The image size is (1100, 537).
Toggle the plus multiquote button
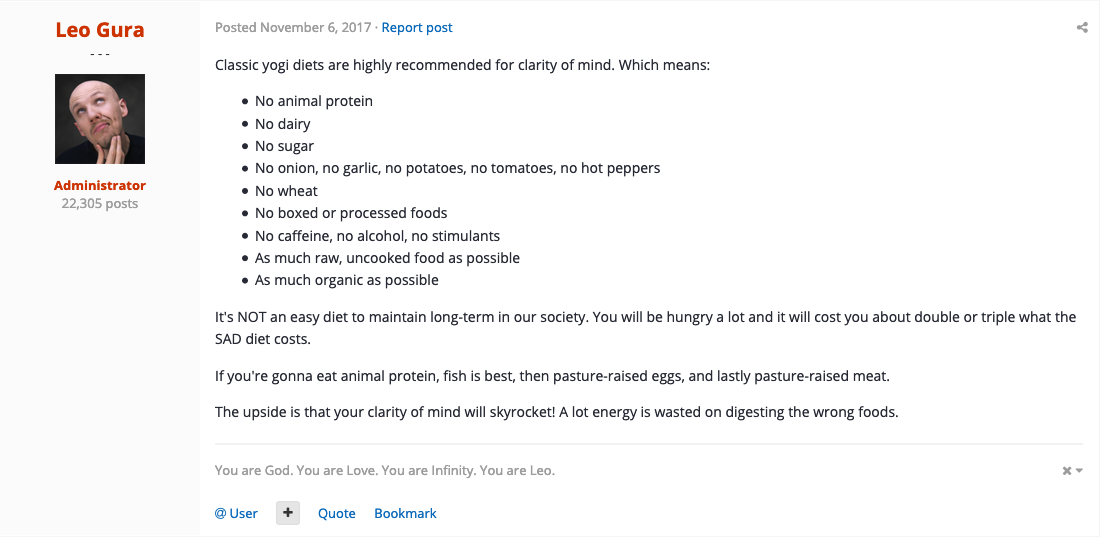click(288, 513)
